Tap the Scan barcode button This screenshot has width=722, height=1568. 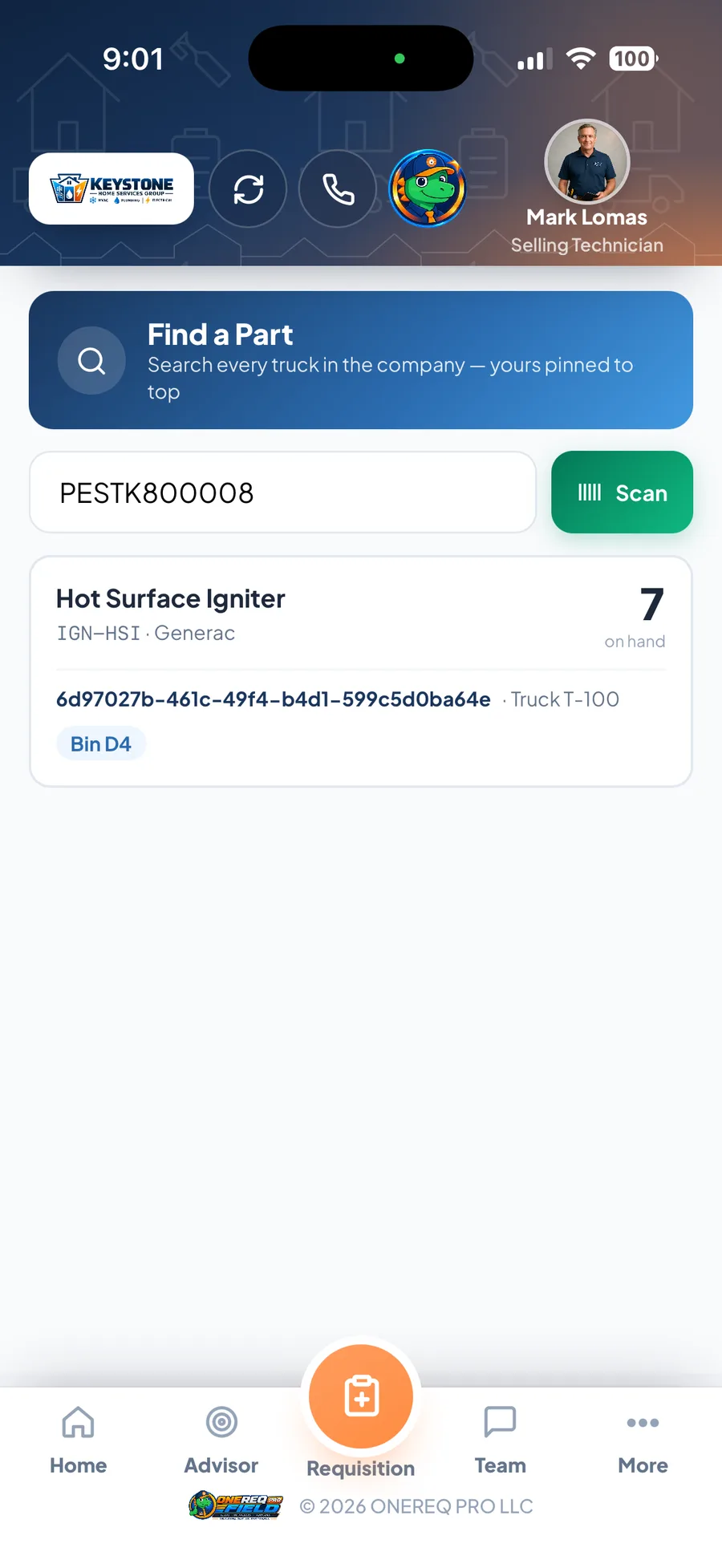(622, 492)
